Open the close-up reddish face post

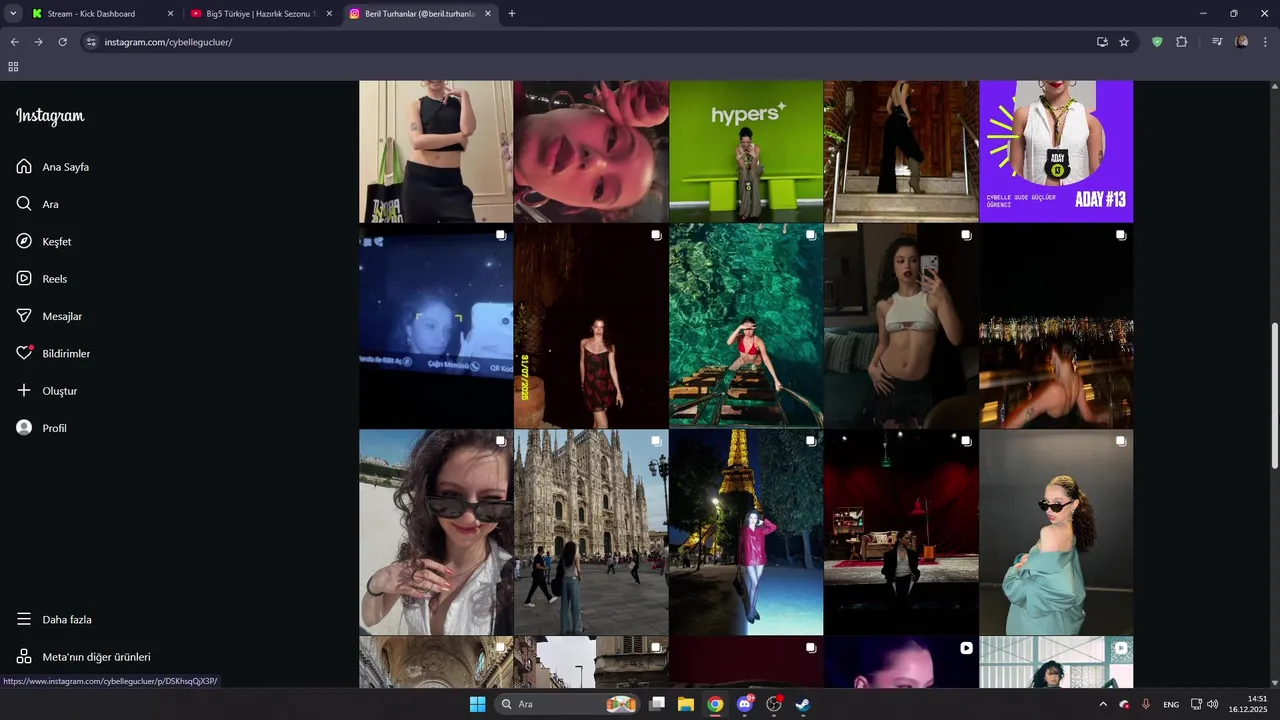click(591, 151)
